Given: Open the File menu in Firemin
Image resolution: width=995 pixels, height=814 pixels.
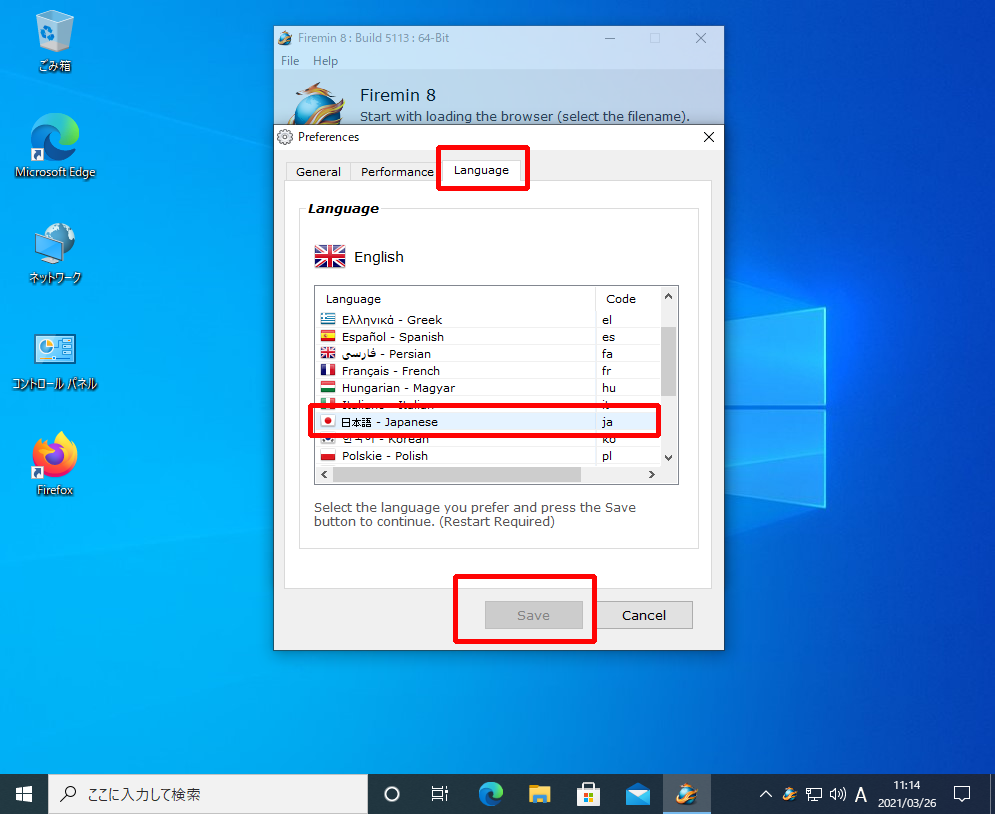Looking at the screenshot, I should tap(290, 61).
